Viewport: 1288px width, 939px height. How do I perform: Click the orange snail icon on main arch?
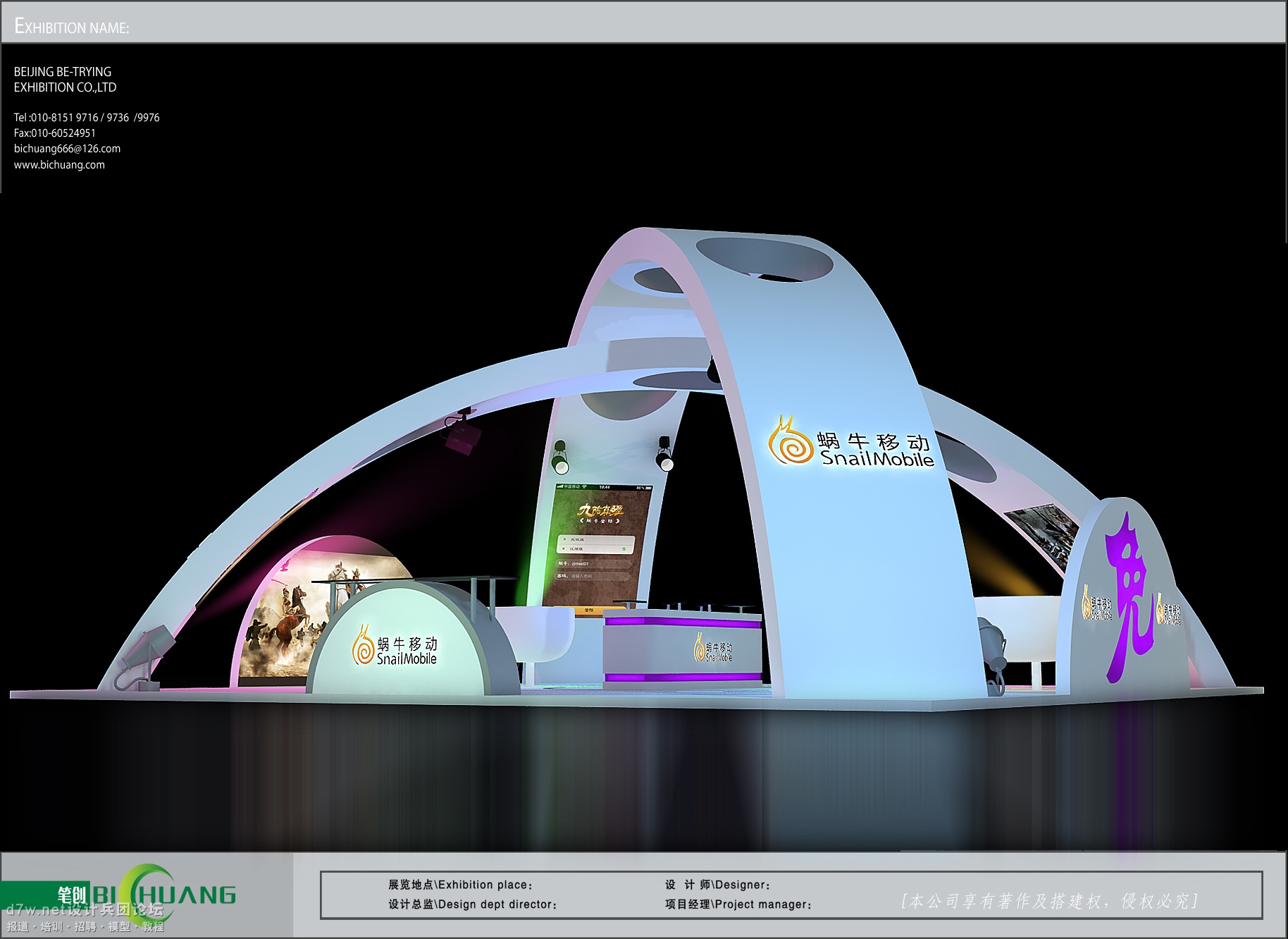(791, 441)
